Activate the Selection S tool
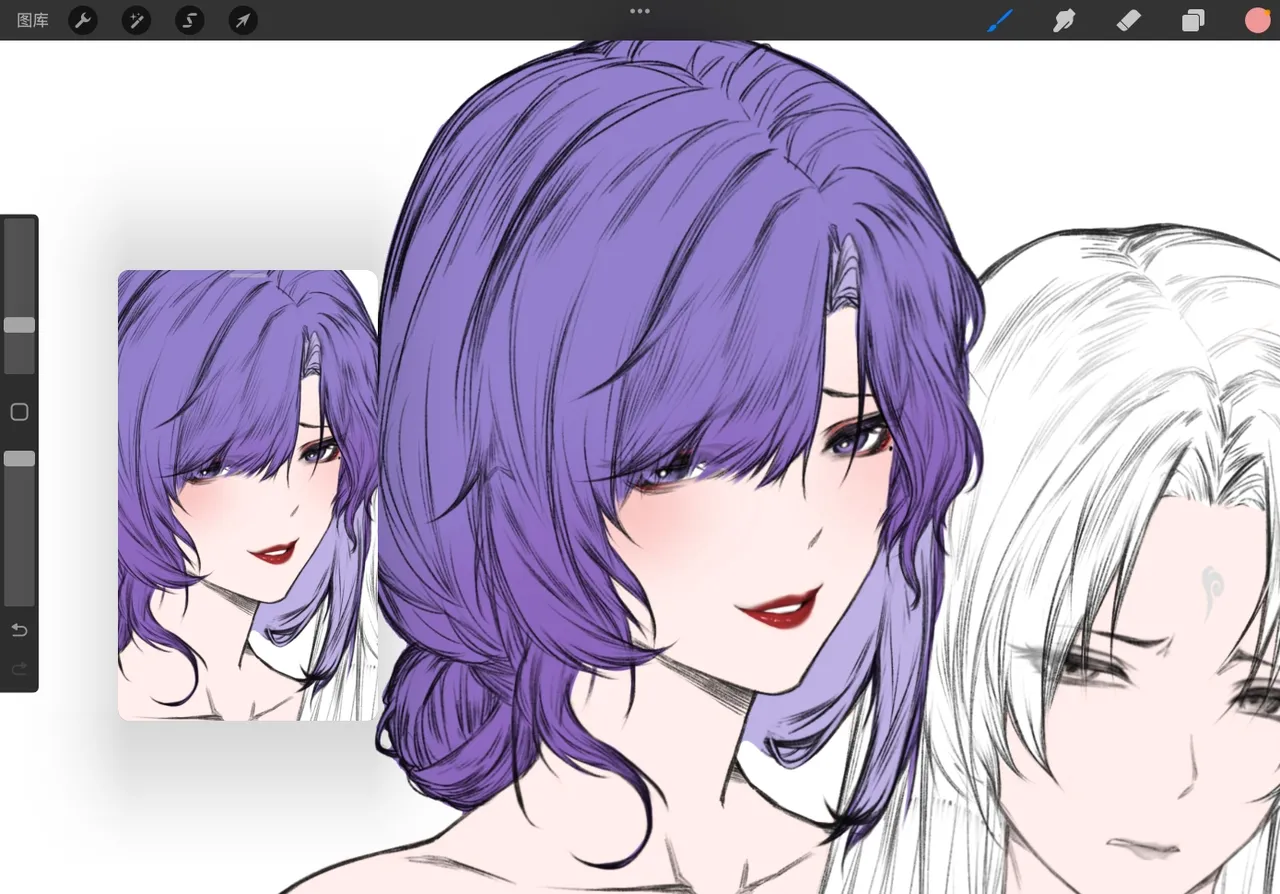Image resolution: width=1280 pixels, height=894 pixels. 189,20
